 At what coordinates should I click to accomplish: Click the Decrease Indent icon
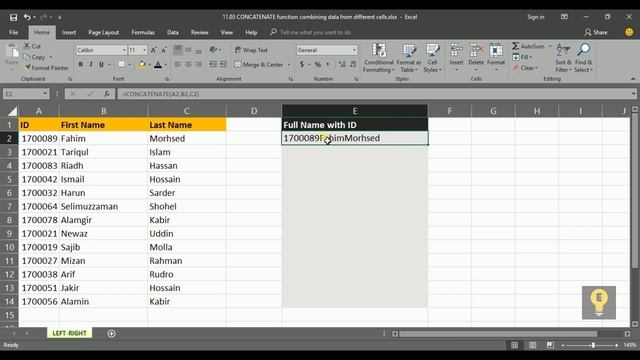pos(213,64)
